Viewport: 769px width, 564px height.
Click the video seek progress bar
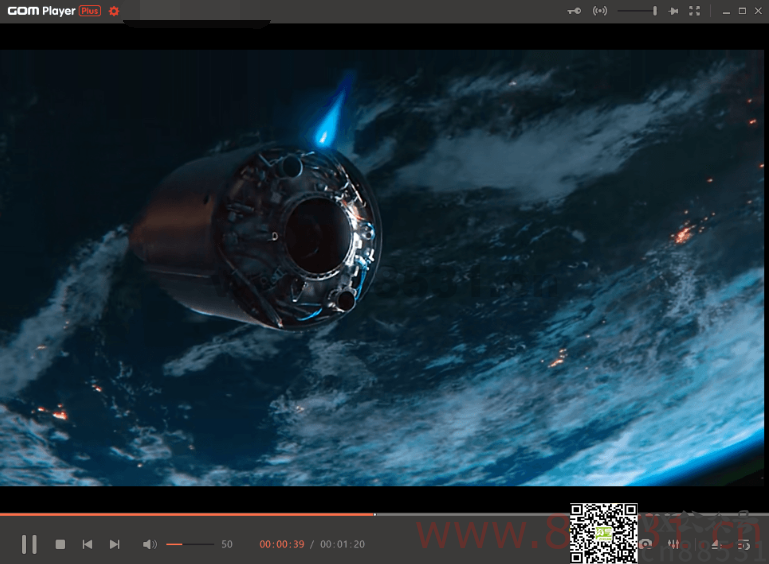[x=384, y=514]
